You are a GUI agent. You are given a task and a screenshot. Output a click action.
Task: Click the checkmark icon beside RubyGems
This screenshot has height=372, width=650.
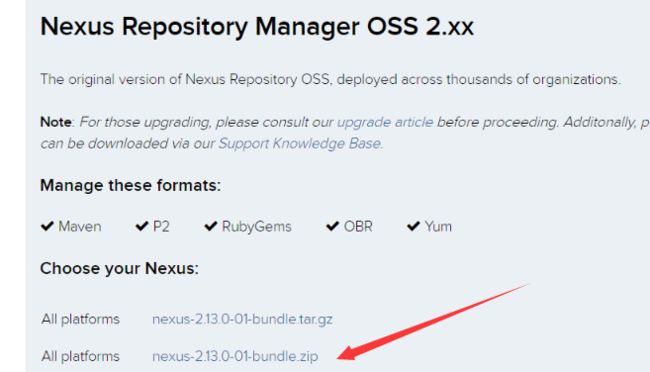(x=211, y=226)
